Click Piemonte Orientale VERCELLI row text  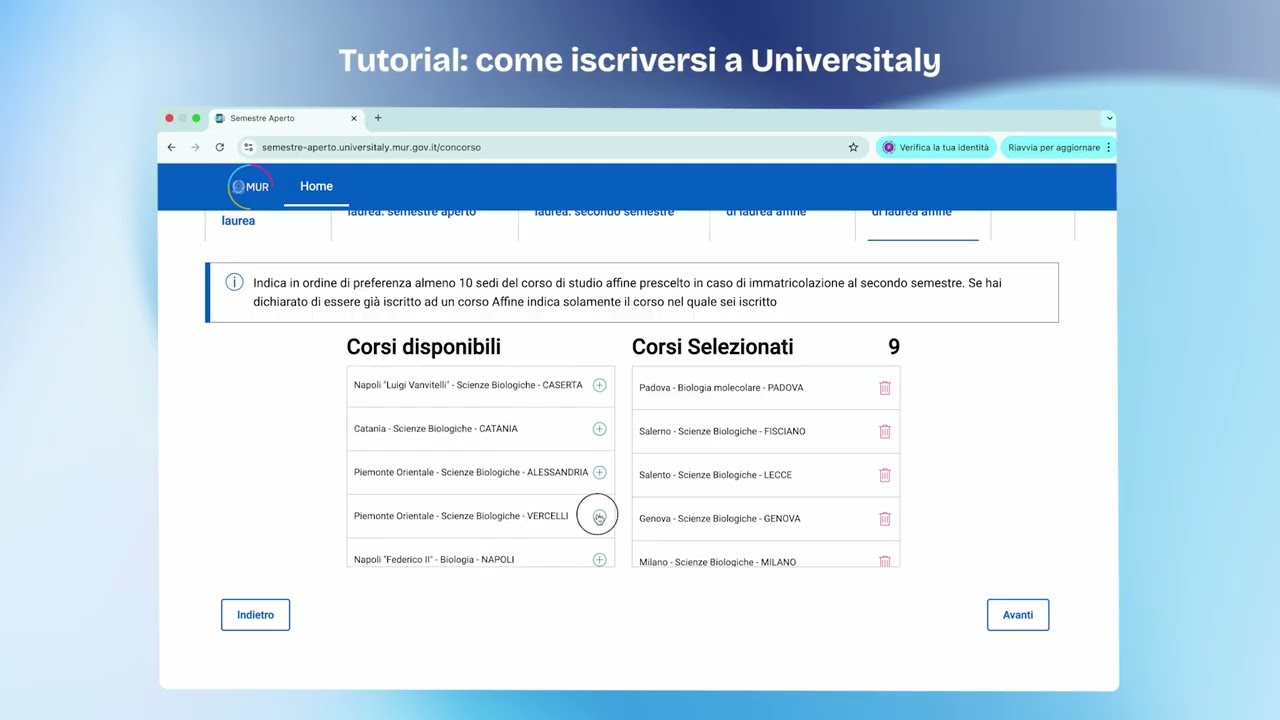tap(461, 516)
